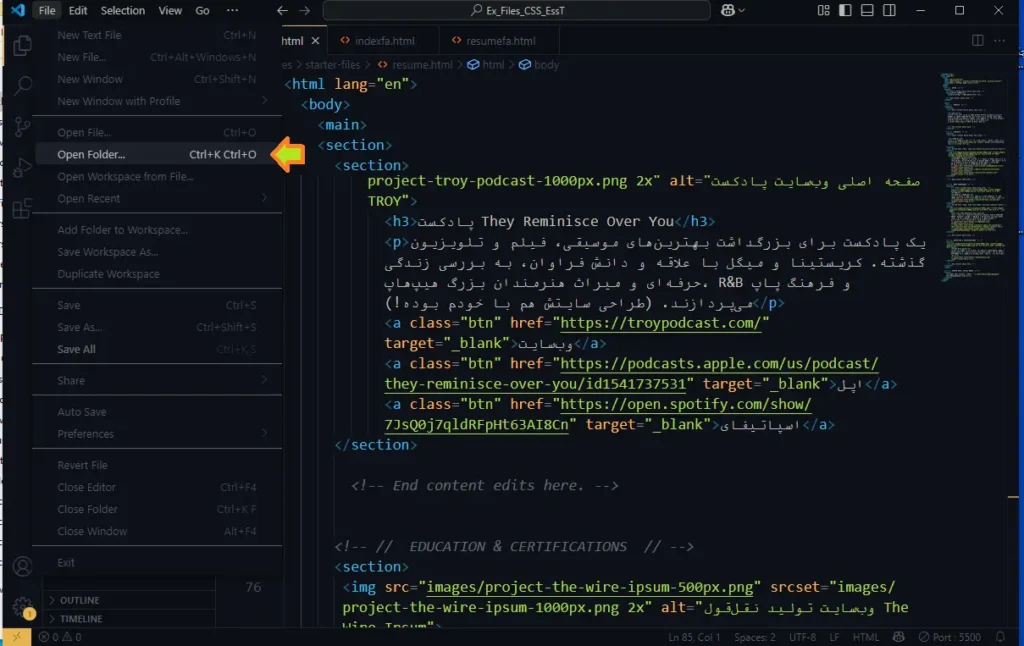
Task: Open the Go menu
Action: [x=202, y=10]
